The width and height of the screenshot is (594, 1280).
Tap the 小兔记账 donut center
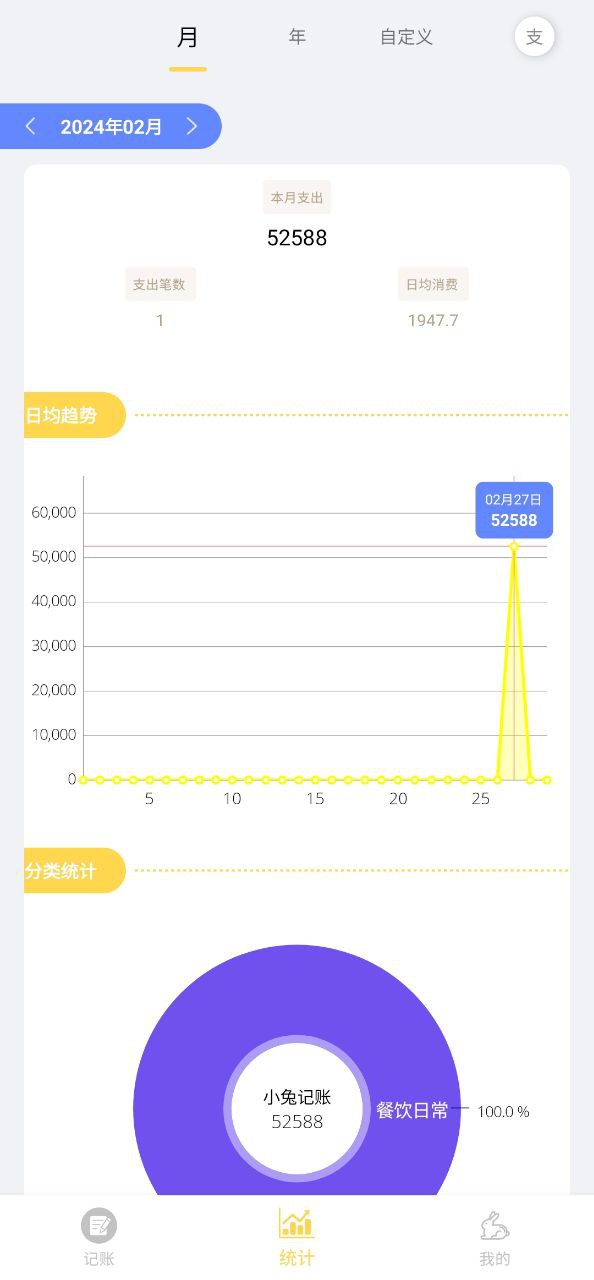point(297,1108)
